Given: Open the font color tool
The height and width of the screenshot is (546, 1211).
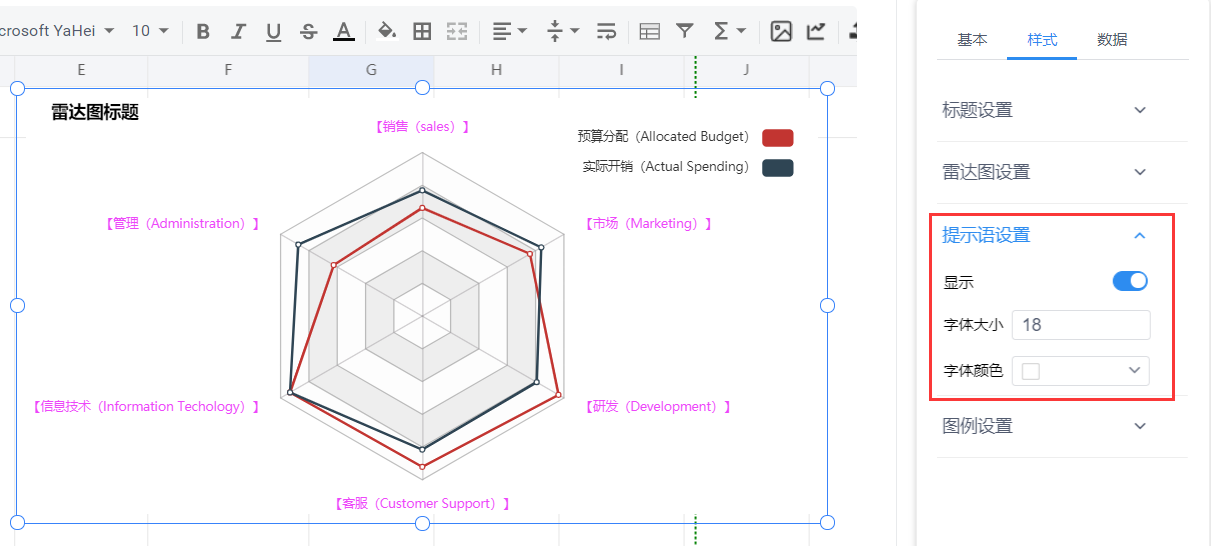Looking at the screenshot, I should coord(344,31).
